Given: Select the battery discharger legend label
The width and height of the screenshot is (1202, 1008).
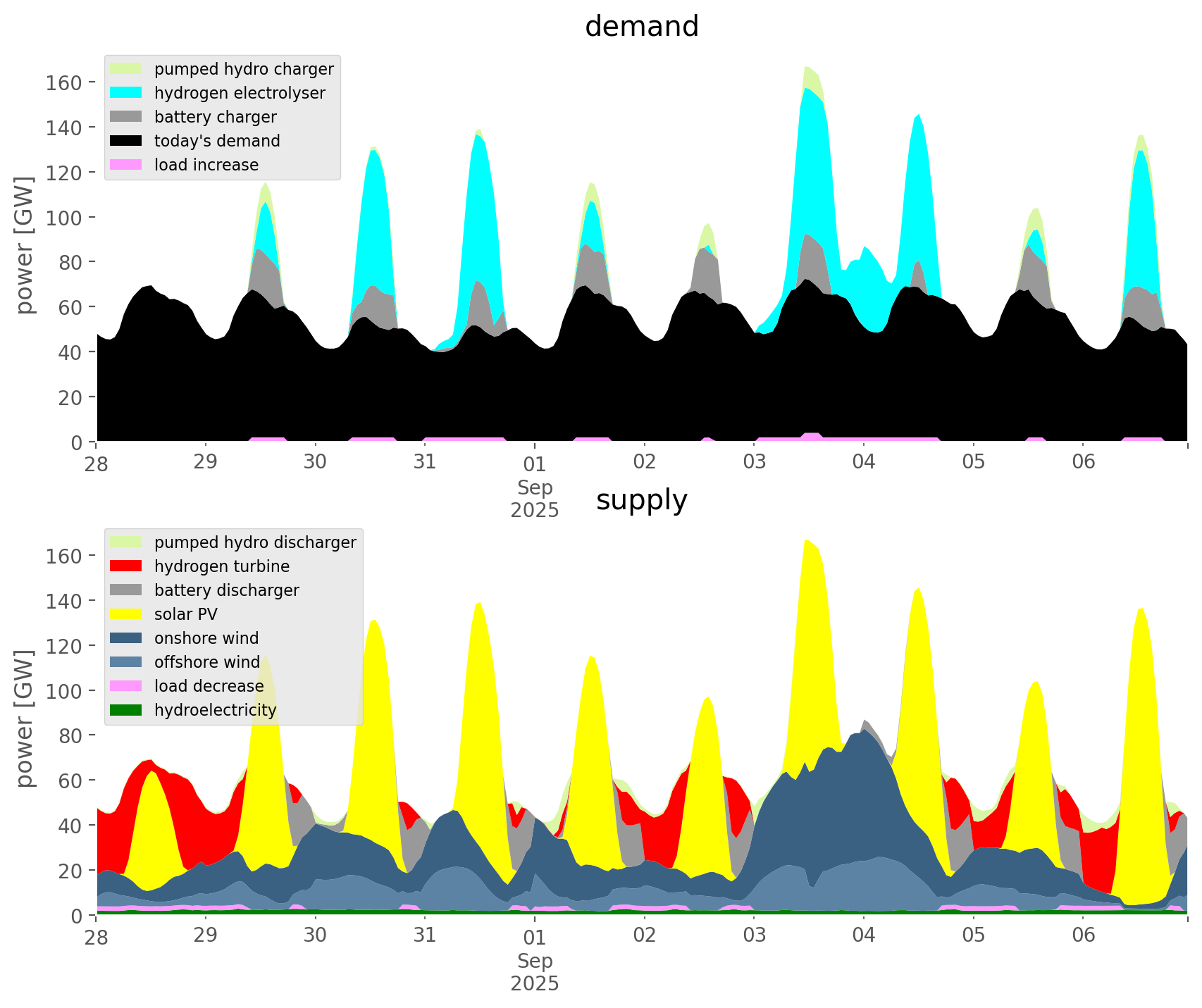Looking at the screenshot, I should [226, 590].
